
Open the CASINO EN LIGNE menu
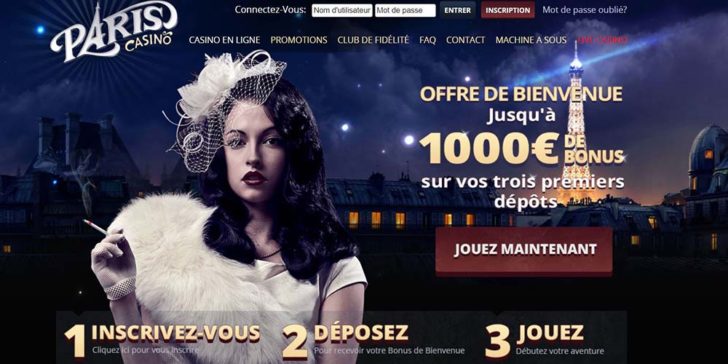pos(224,40)
